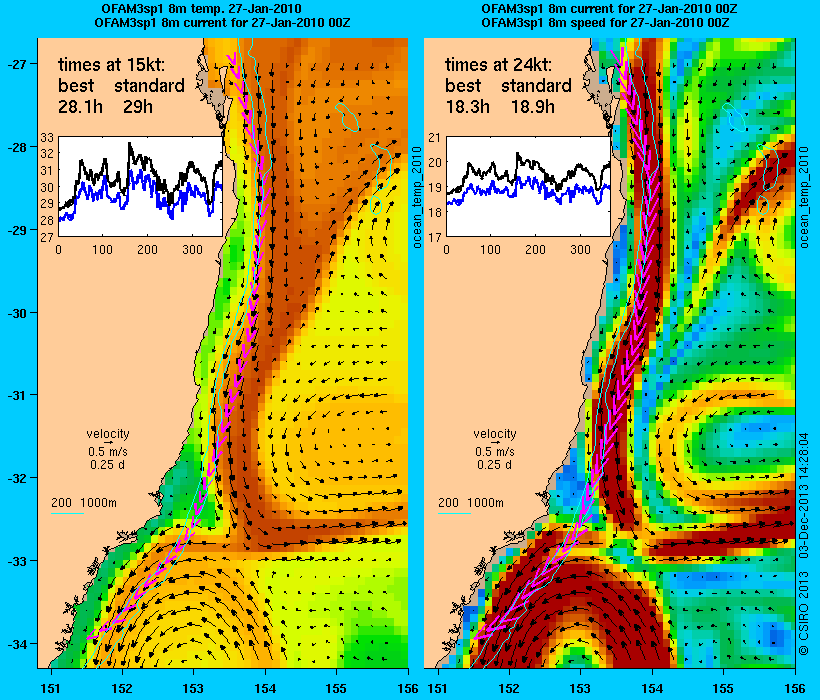
Task: Click the 'velocity' legend label in temperature map
Action: 108,434
